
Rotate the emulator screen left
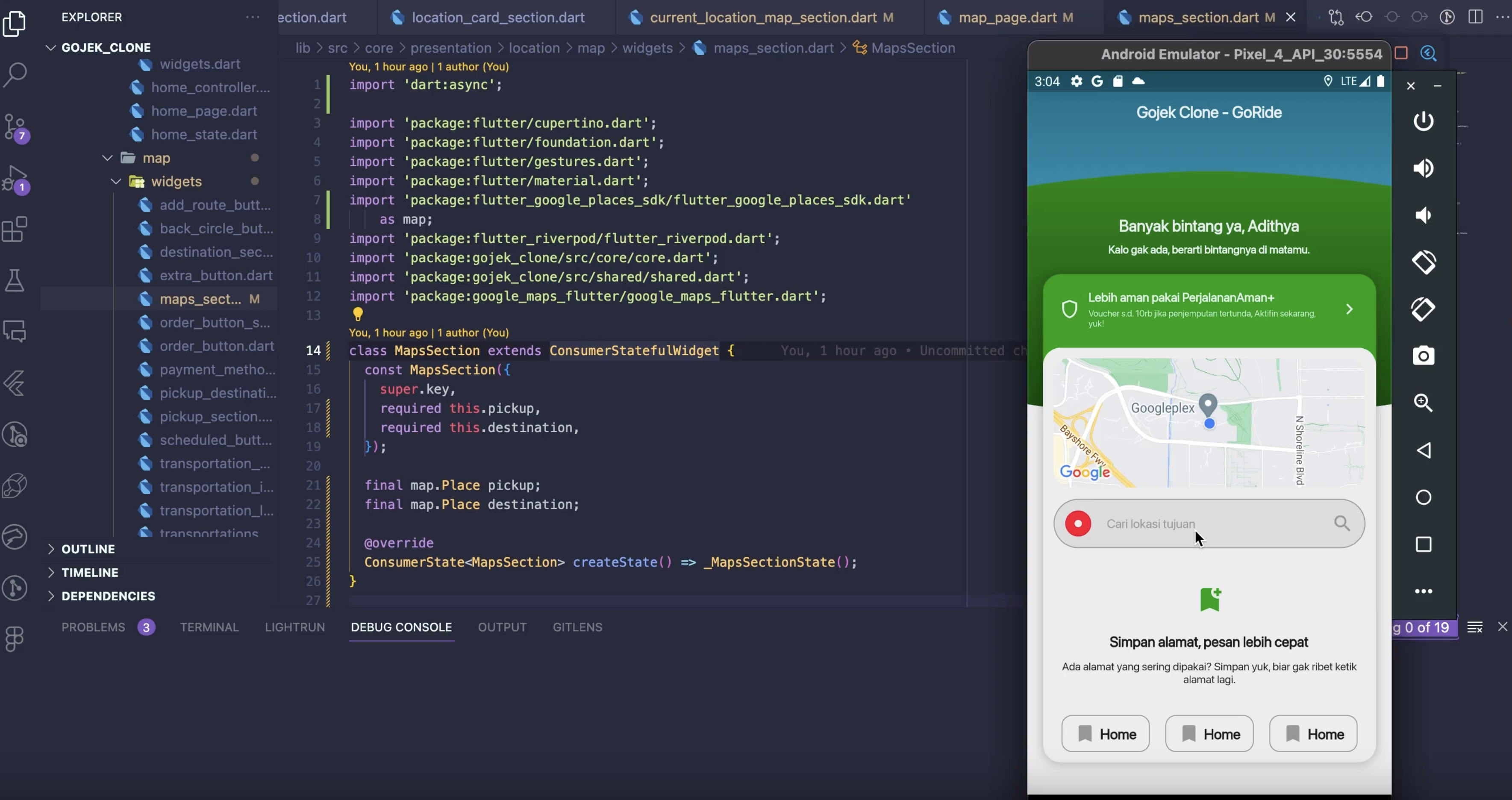tap(1424, 262)
